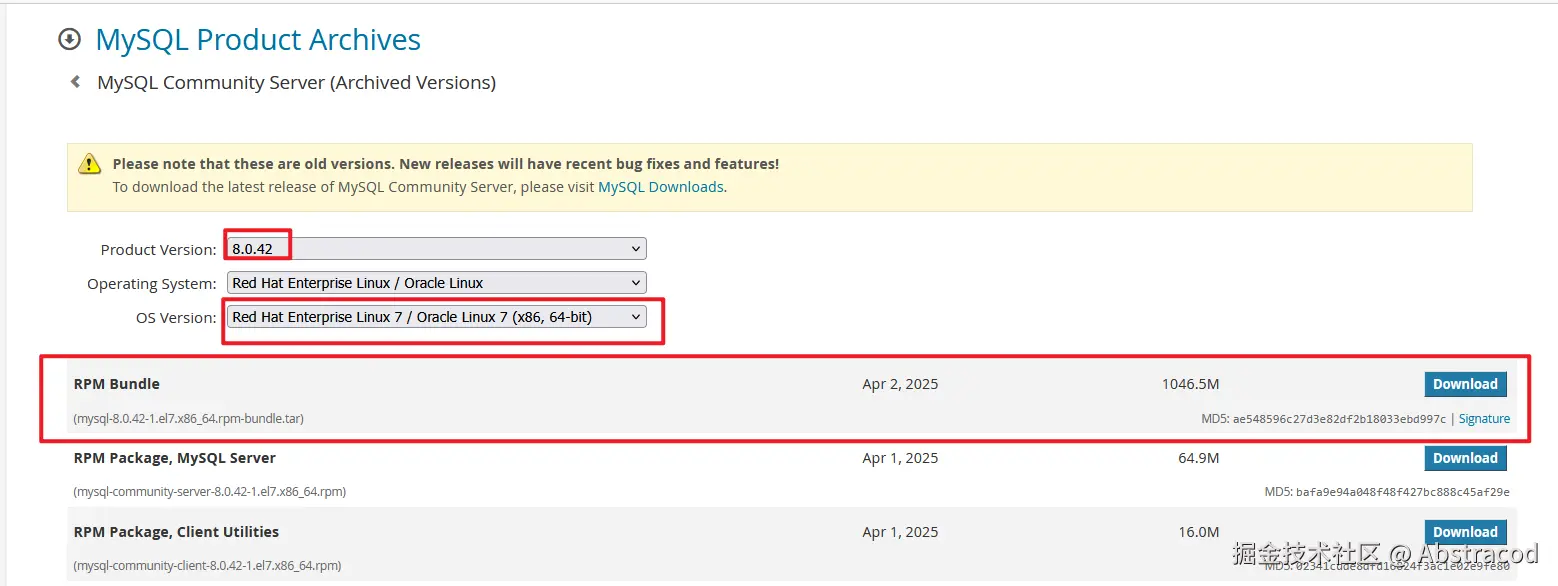Click the back chevron before MySQL Community Server
Image resolution: width=1558 pixels, height=586 pixels.
coord(75,82)
